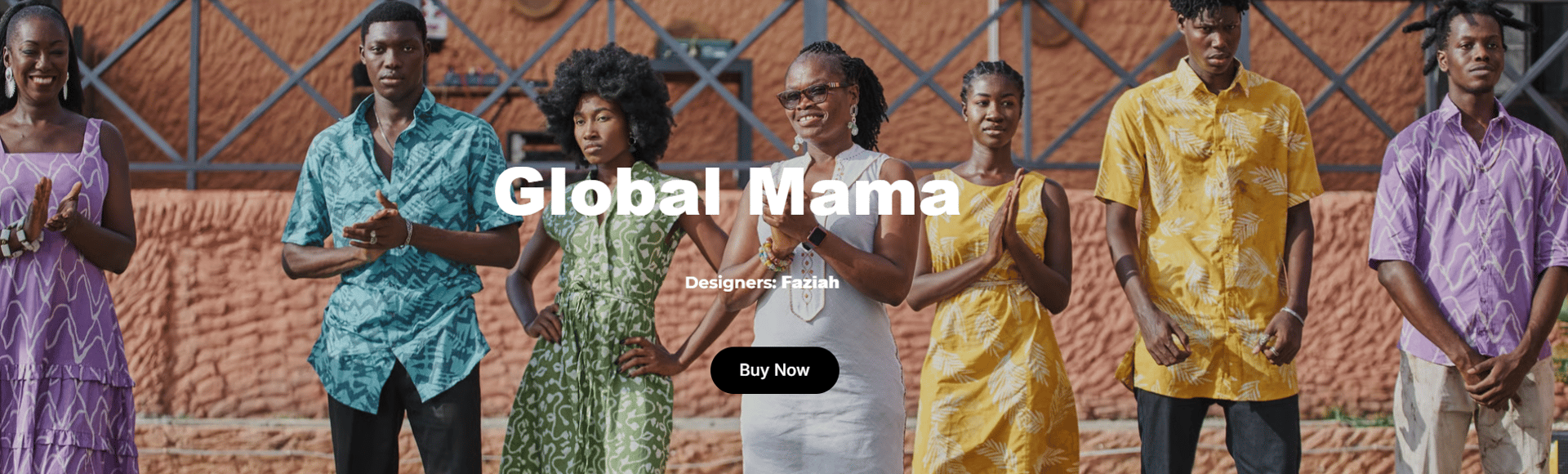This screenshot has width=1568, height=474.
Task: Click the woman in white sleeveless dress
Action: click(825, 270)
